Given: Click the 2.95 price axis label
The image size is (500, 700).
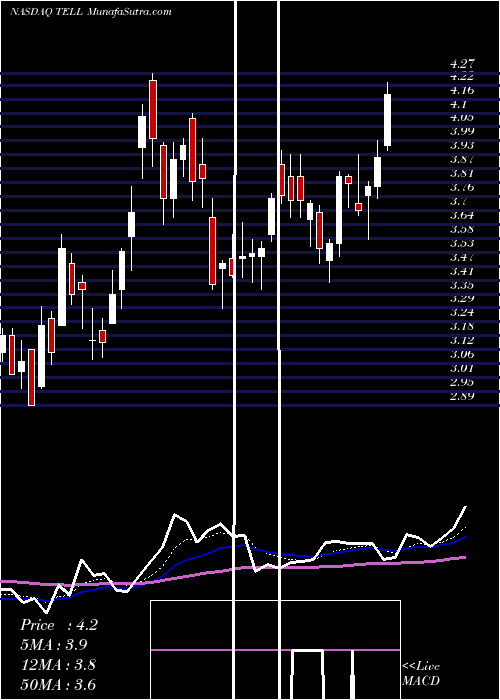Looking at the screenshot, I should point(462,382).
